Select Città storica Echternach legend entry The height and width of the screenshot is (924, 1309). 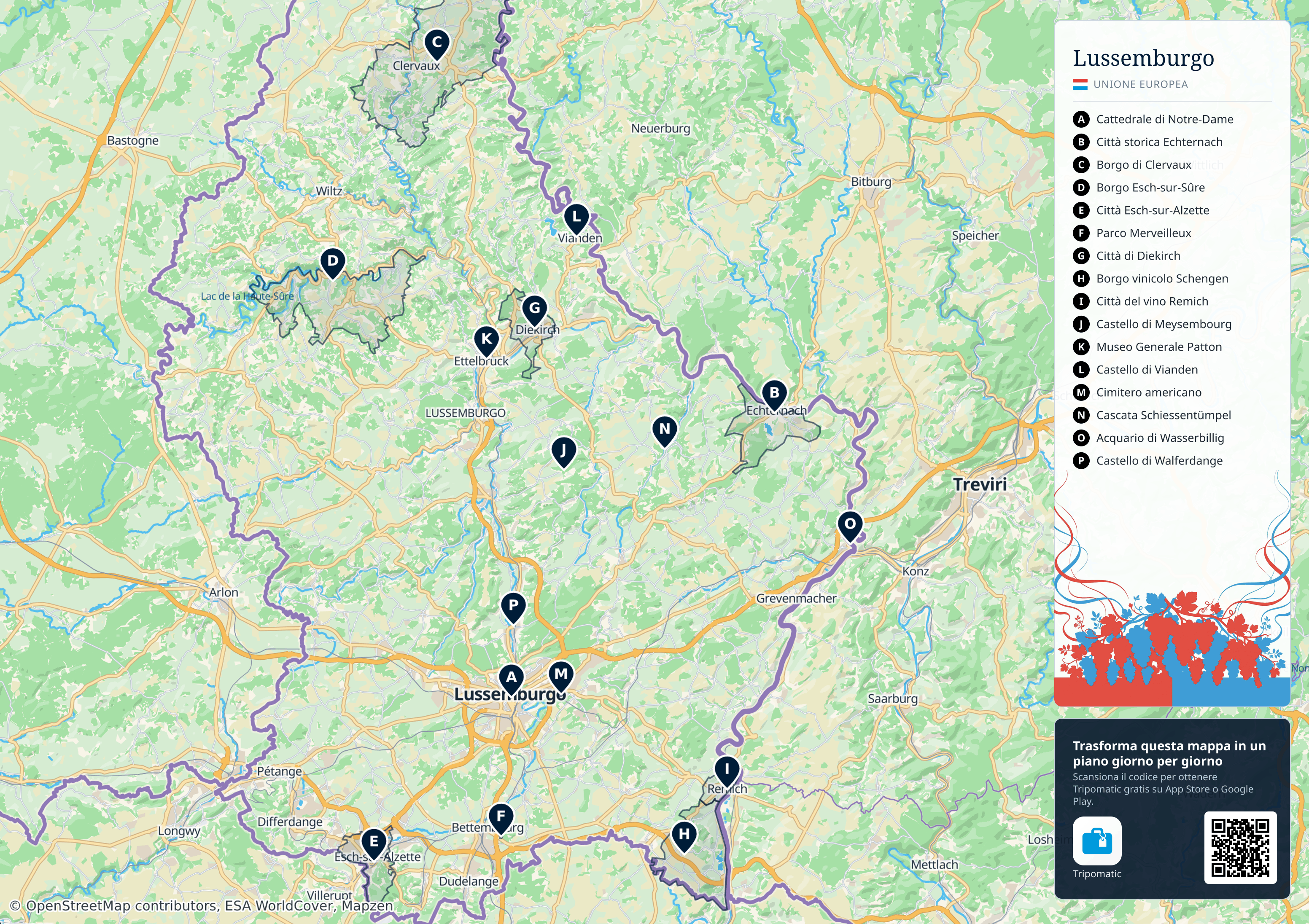1147,142
